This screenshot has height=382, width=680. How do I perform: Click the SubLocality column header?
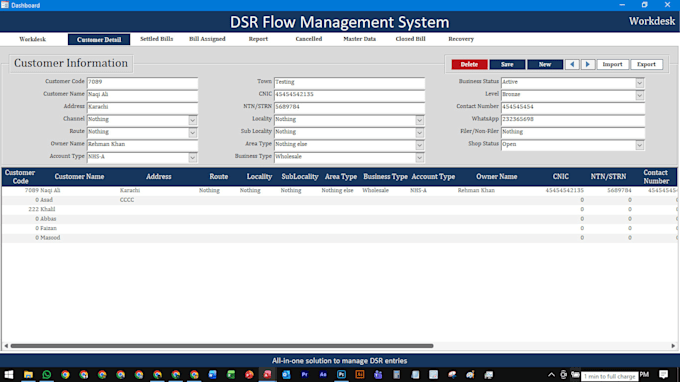(x=300, y=177)
